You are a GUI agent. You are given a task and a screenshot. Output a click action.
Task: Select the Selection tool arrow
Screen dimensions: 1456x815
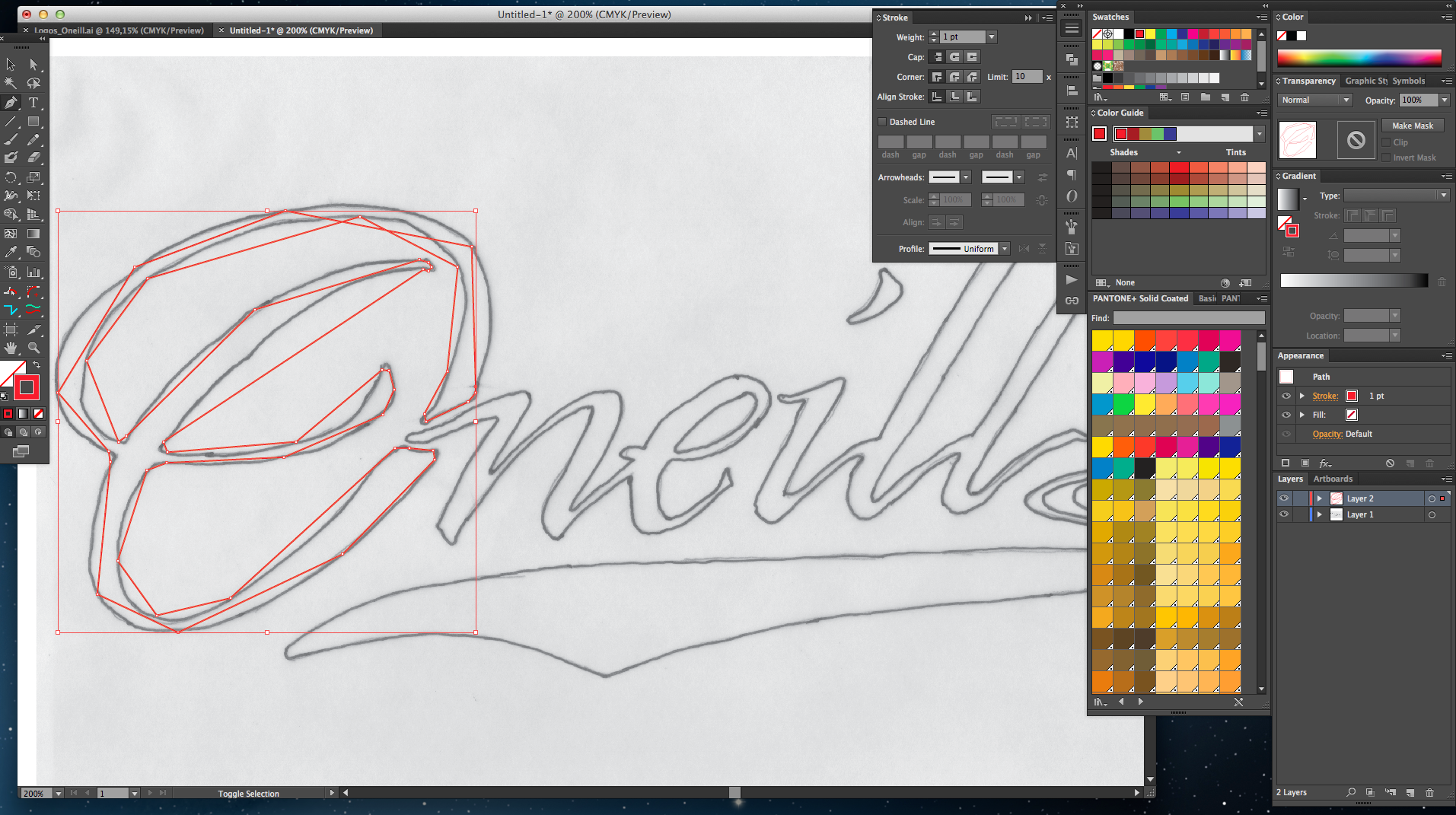11,65
